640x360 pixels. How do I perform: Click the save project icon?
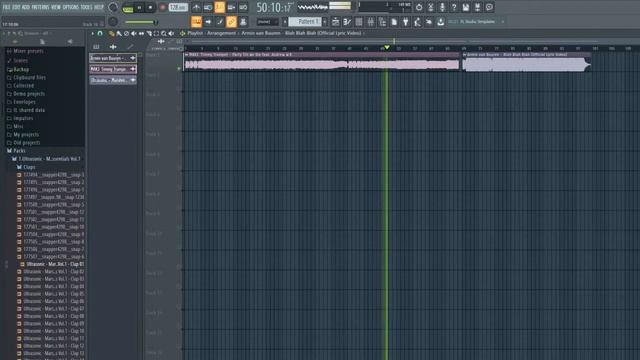466,7
